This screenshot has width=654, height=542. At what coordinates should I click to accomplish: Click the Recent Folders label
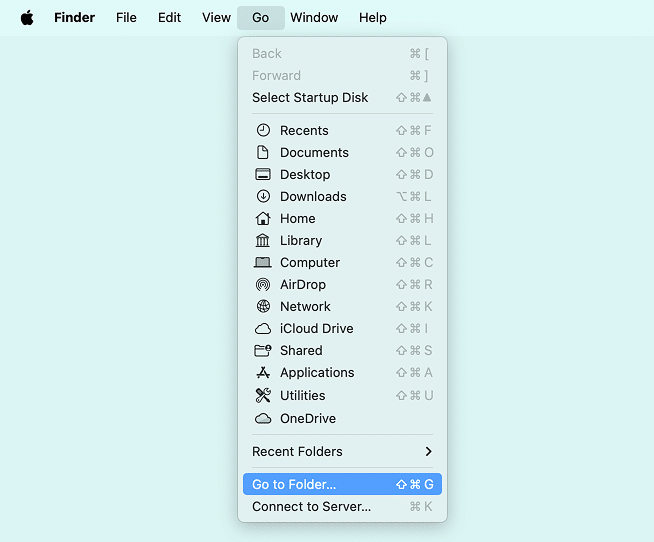click(297, 451)
